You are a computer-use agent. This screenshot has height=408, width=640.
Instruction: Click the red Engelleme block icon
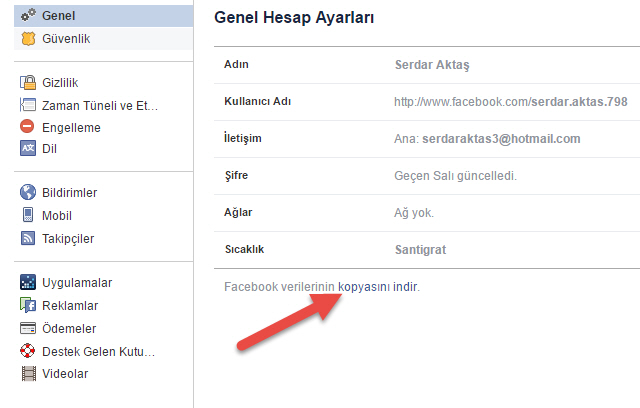pyautogui.click(x=27, y=126)
